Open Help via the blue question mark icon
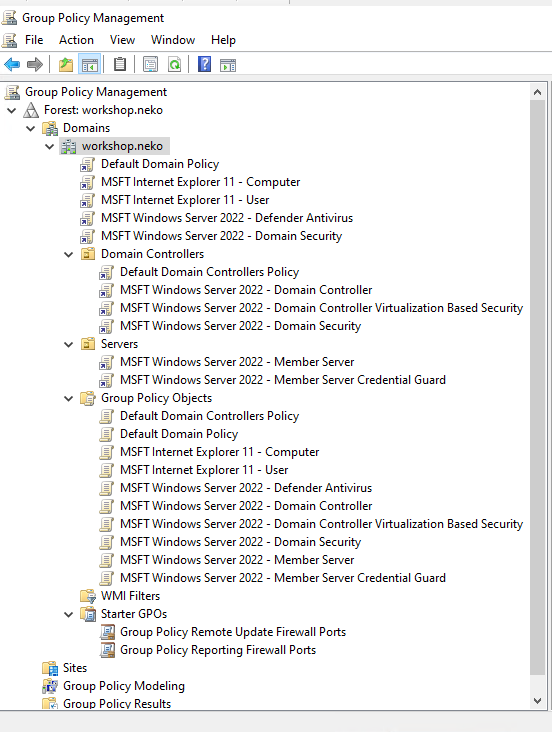The width and height of the screenshot is (552, 732). coord(205,64)
